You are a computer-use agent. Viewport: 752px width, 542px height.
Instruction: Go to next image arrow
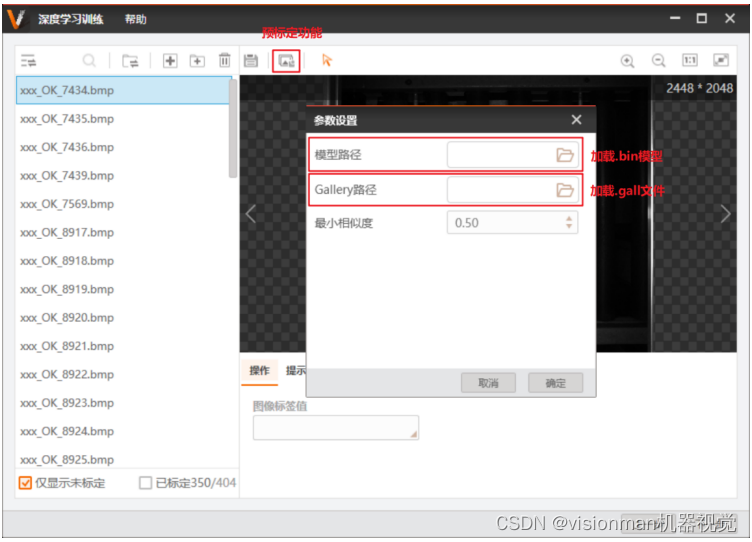tap(725, 214)
